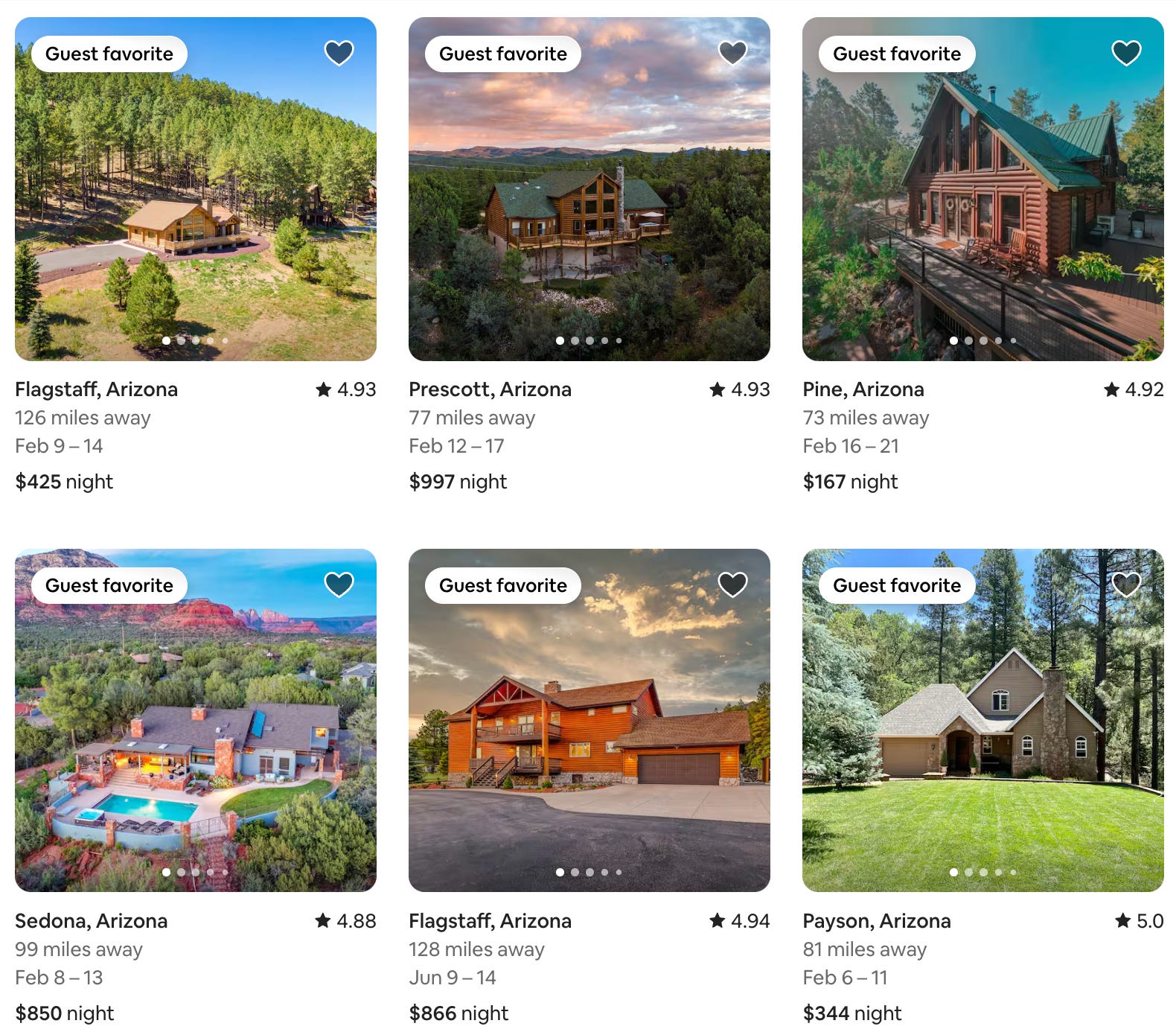Open the orange Flagstaff house photo

click(589, 720)
